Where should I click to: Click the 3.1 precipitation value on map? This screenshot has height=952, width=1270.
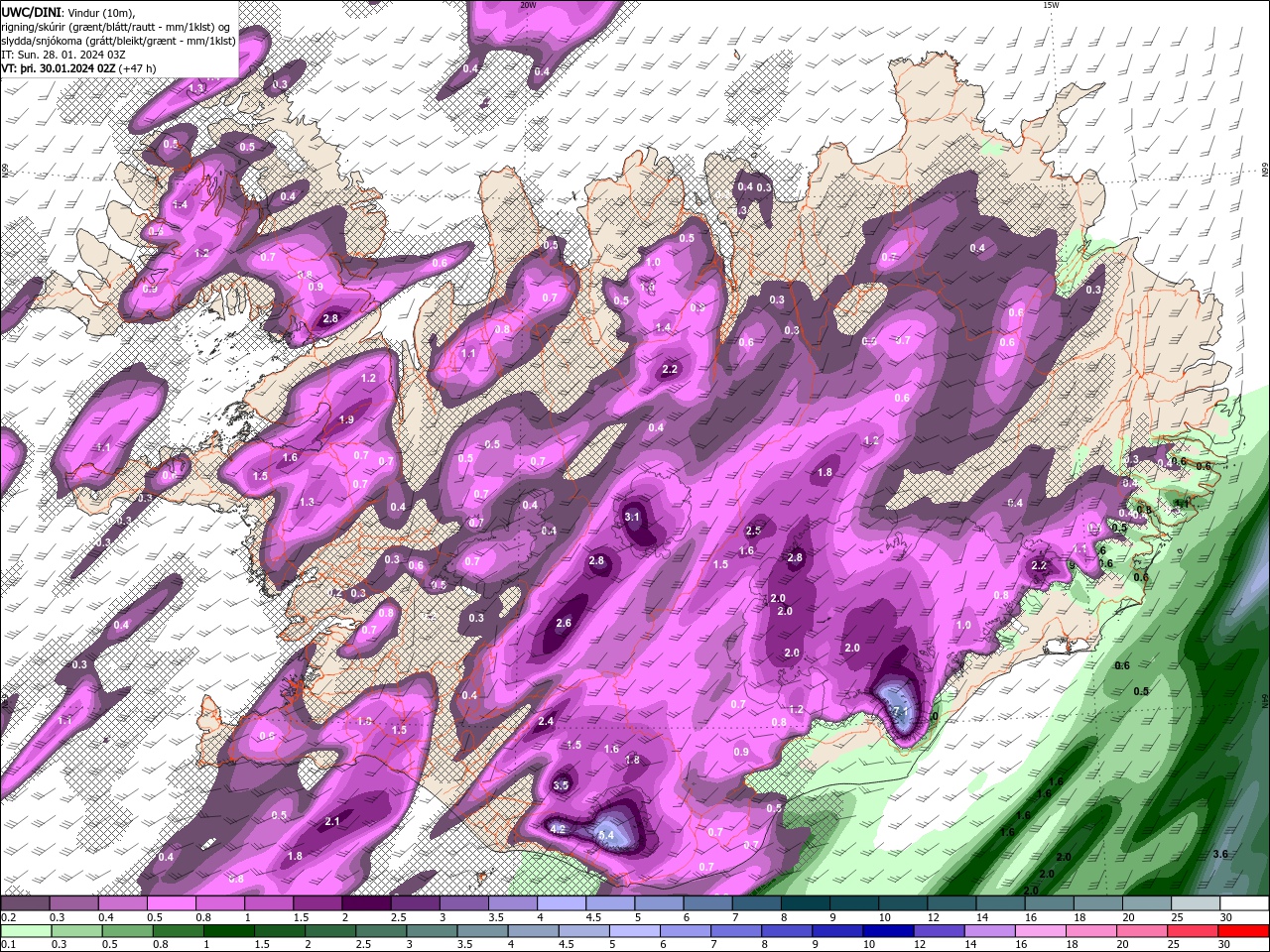tap(632, 517)
